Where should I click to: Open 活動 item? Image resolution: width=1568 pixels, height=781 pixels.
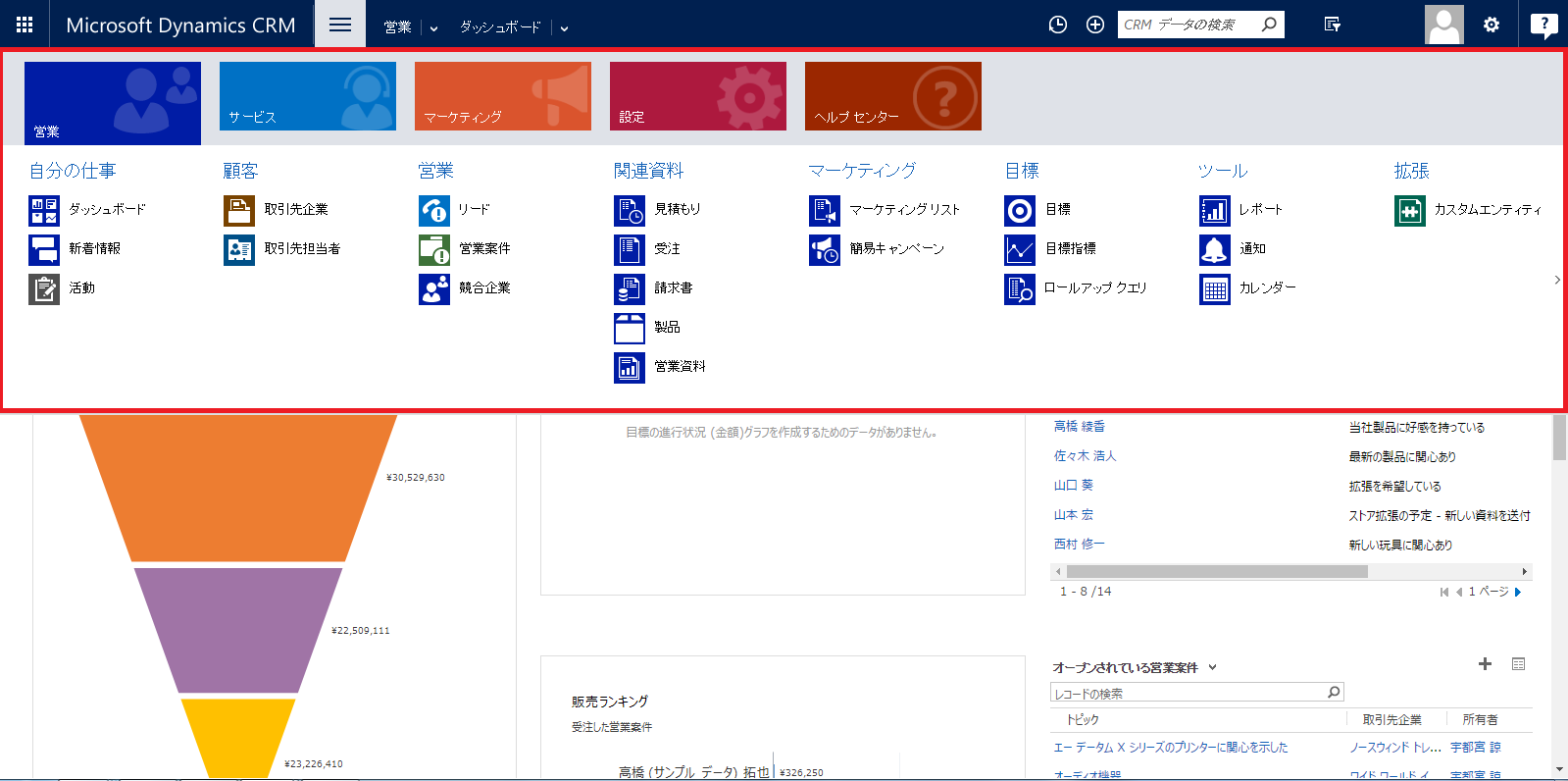coord(62,288)
